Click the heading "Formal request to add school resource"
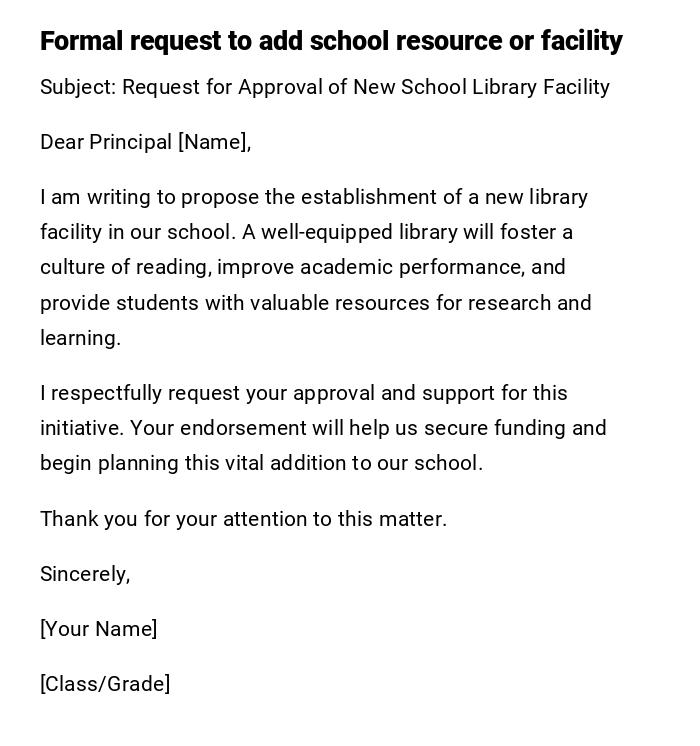The height and width of the screenshot is (746, 700). [x=330, y=41]
